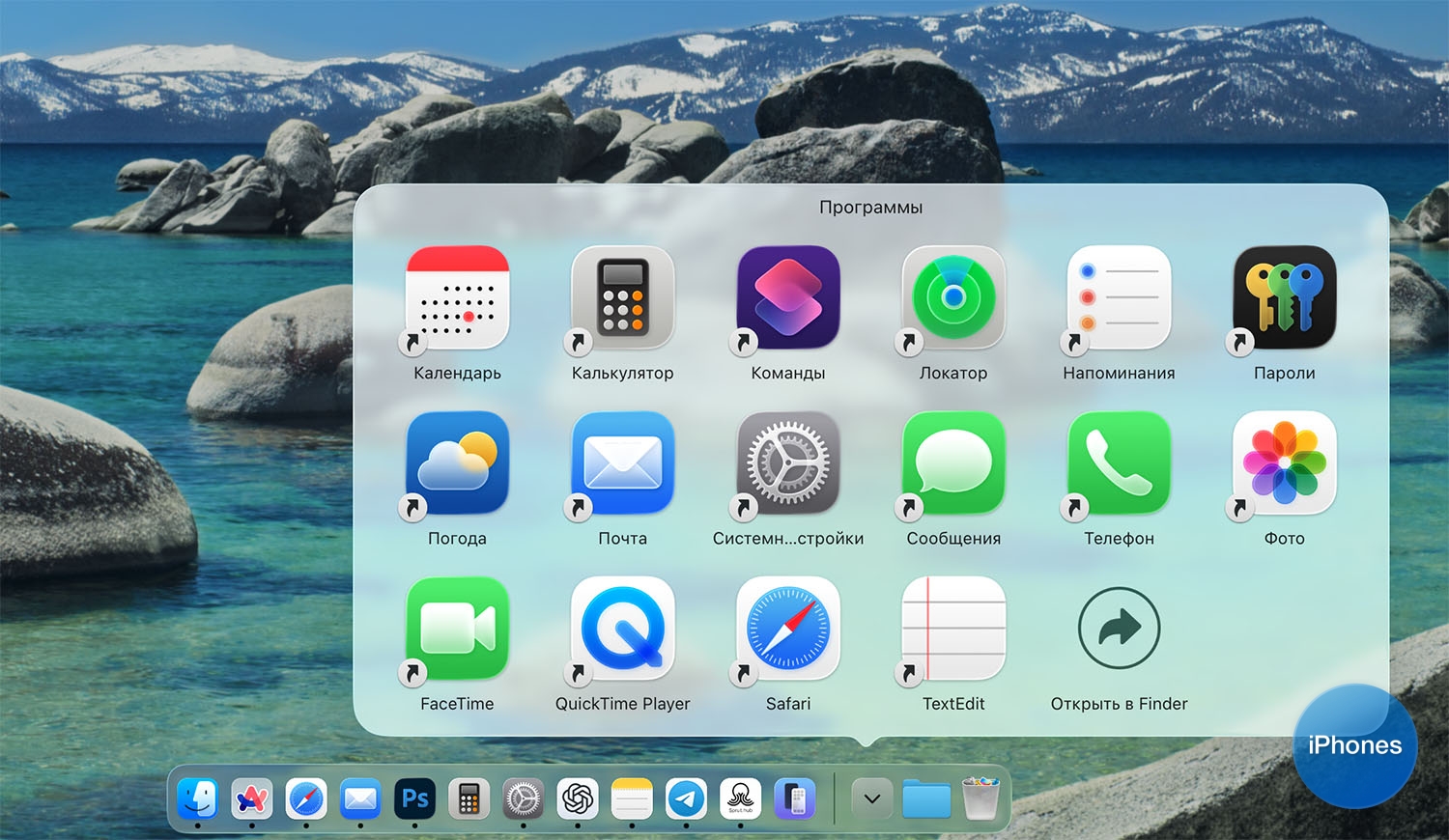
Task: Open Напоминания app in the stack
Action: click(1119, 298)
